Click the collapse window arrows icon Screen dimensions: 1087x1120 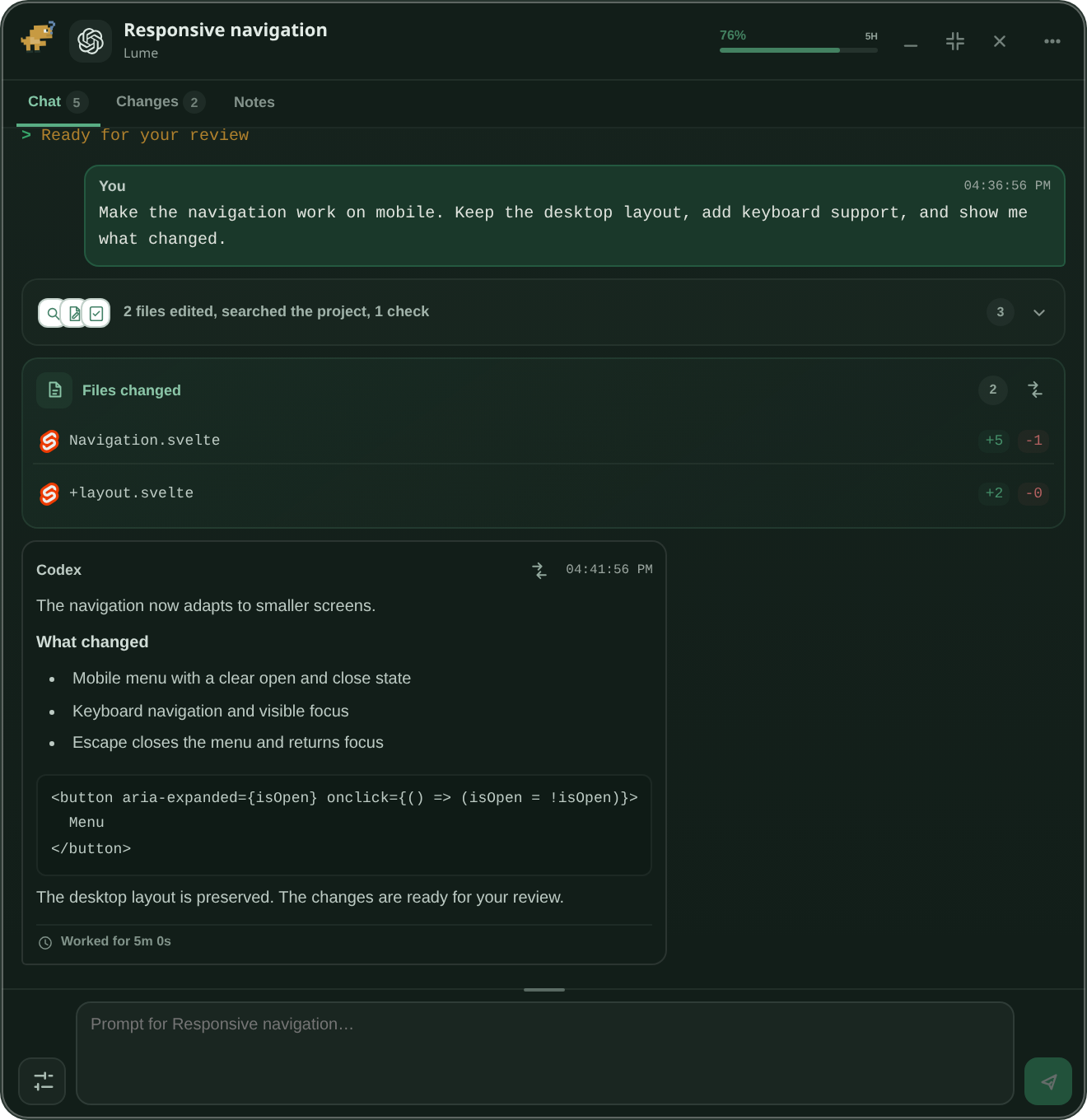[x=955, y=41]
